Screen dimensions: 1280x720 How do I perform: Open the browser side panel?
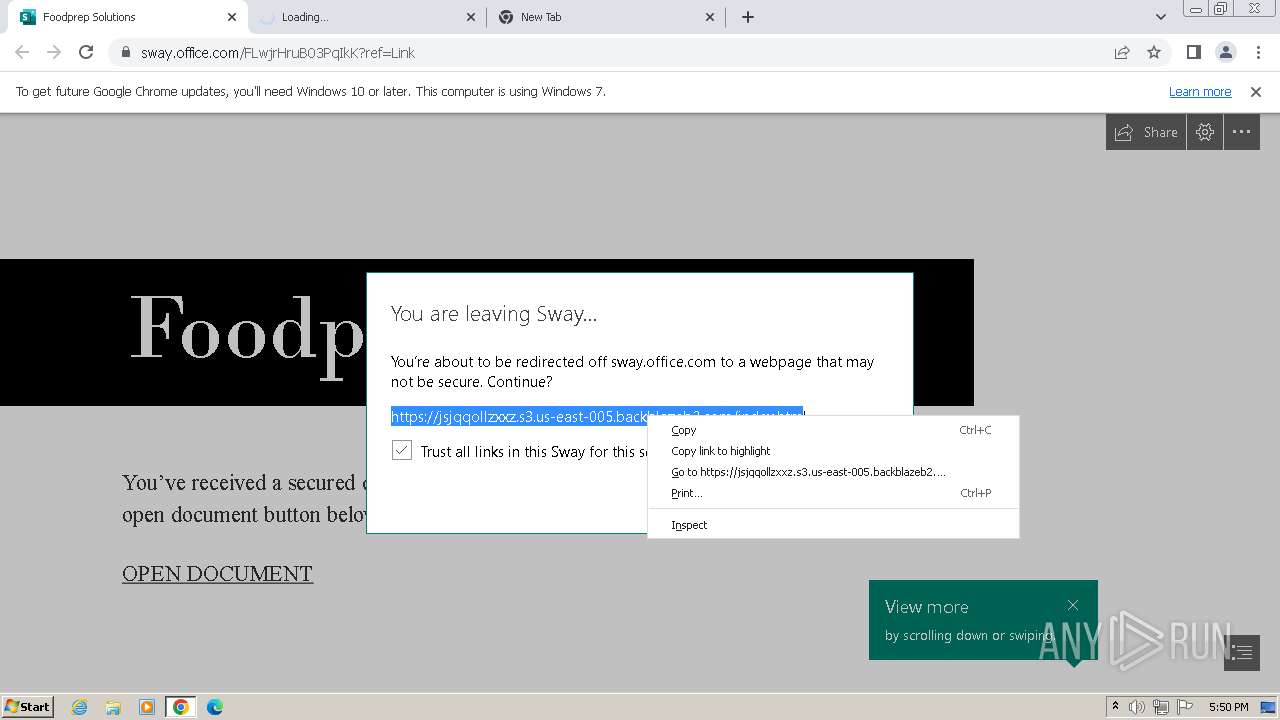[1193, 52]
